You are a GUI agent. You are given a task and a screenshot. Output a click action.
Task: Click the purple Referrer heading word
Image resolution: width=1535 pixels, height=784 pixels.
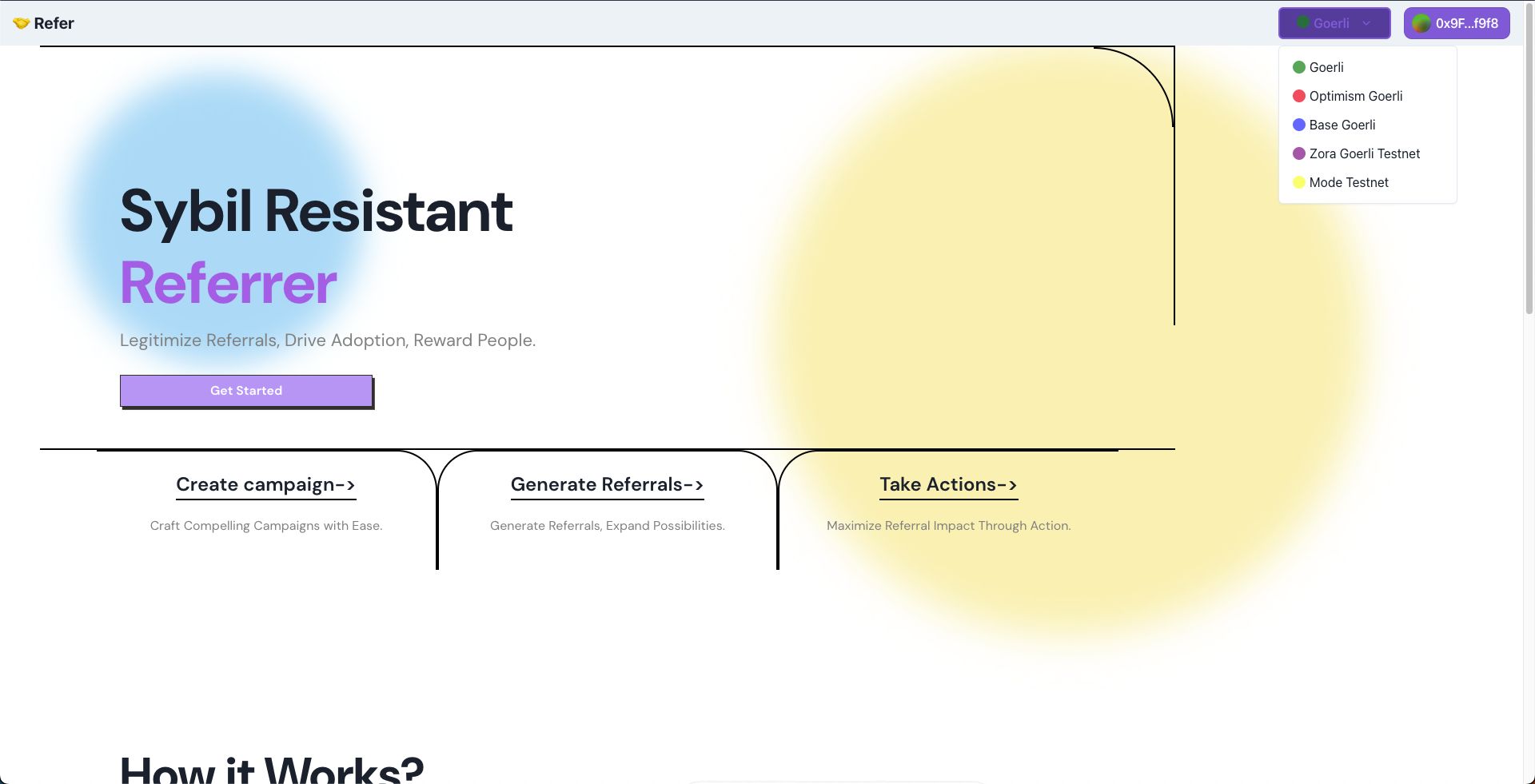(229, 283)
